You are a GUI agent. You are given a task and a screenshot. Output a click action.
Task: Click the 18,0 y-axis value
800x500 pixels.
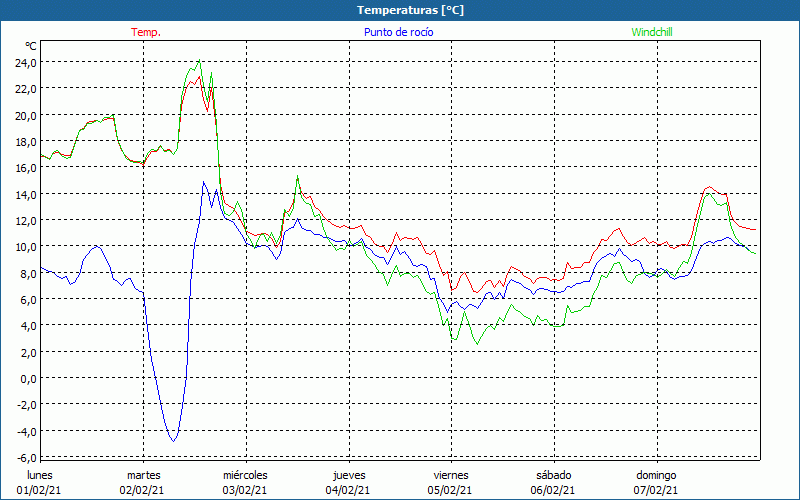coord(26,141)
